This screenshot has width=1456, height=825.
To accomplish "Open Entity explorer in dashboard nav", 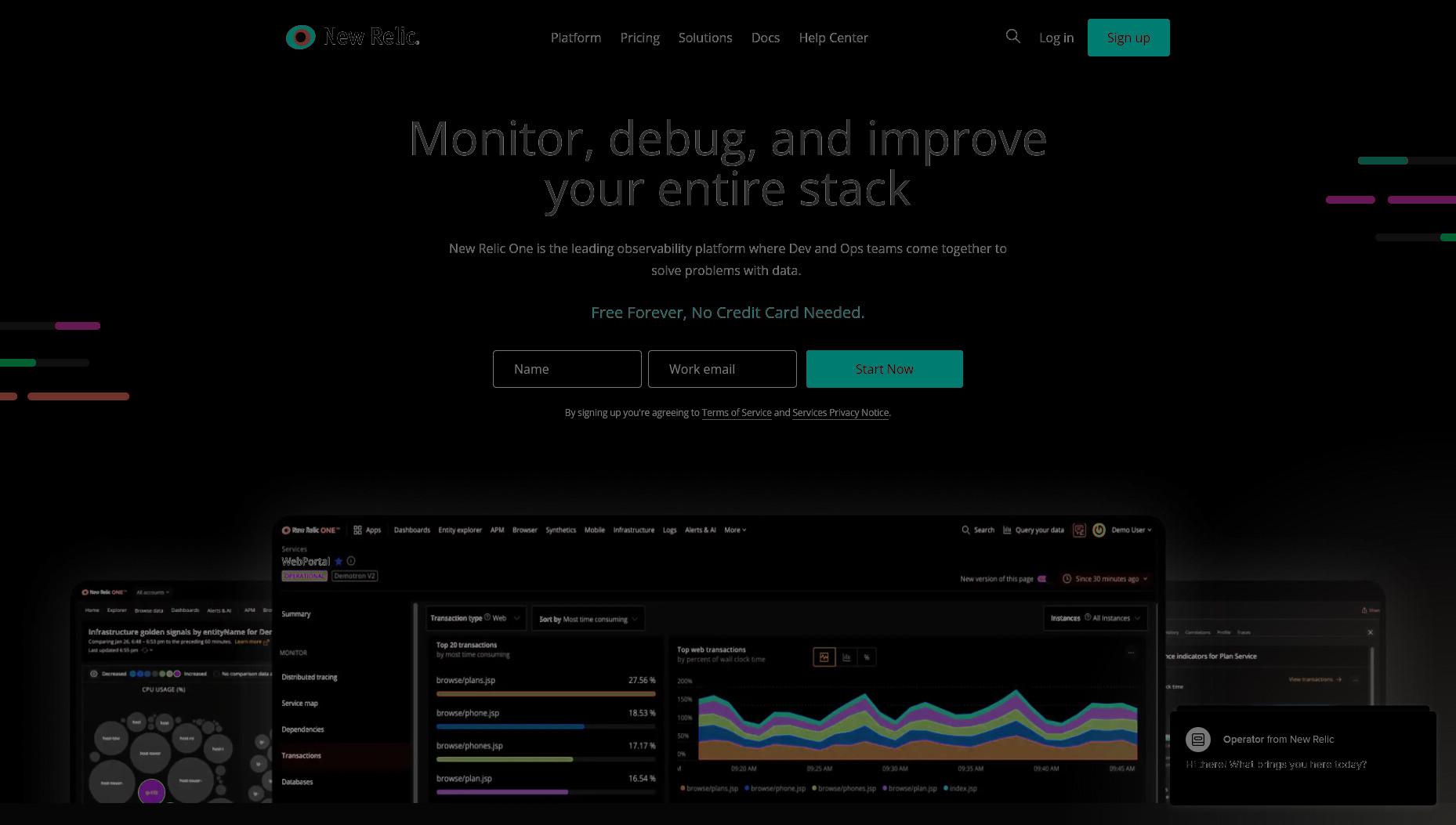I will click(x=460, y=530).
